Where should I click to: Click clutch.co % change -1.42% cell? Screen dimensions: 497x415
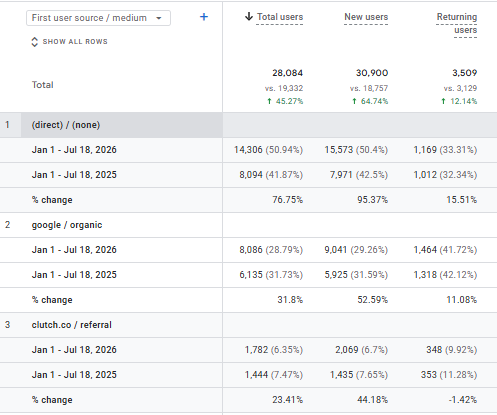(463, 400)
